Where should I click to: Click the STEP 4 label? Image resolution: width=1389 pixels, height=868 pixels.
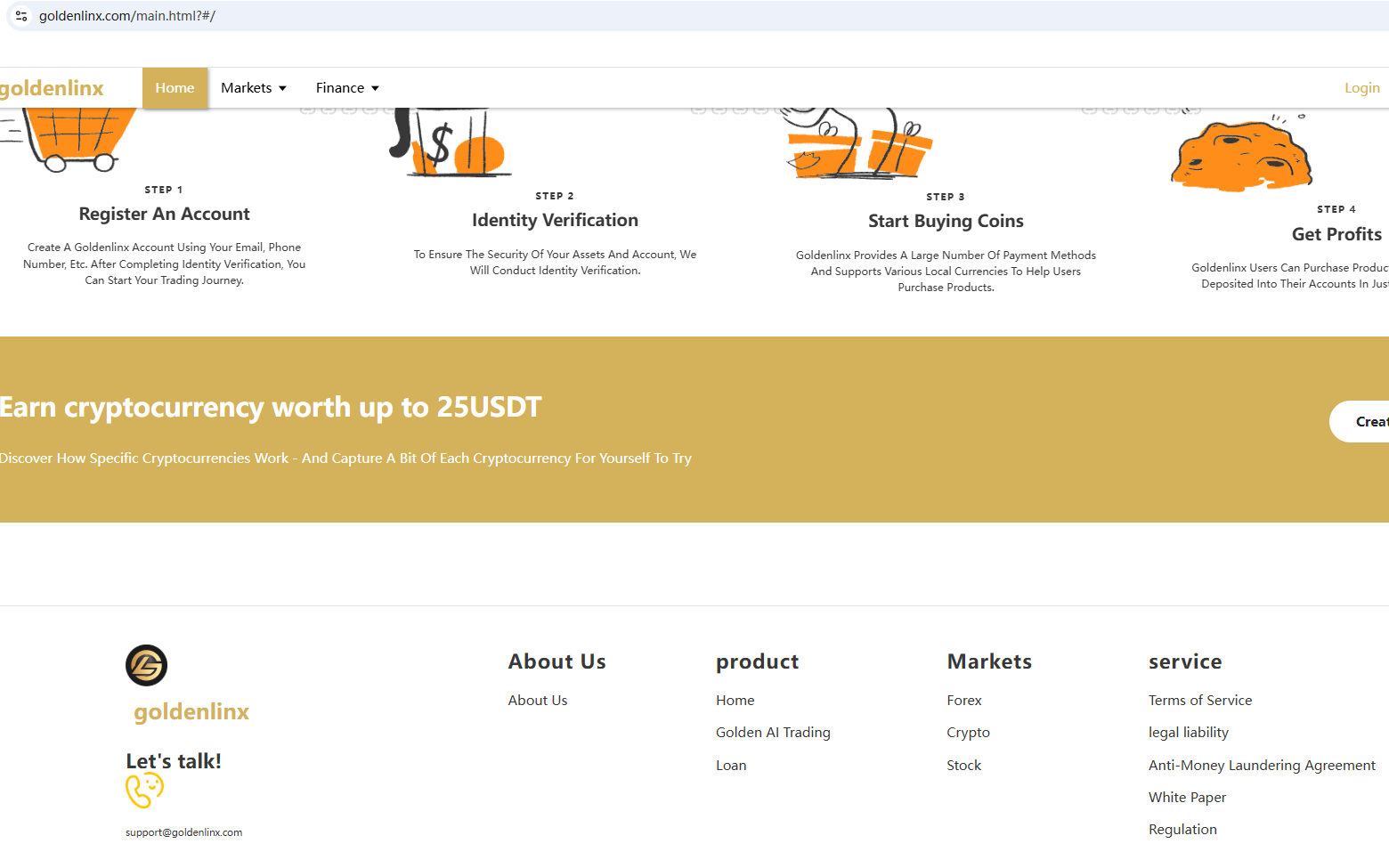pos(1336,209)
